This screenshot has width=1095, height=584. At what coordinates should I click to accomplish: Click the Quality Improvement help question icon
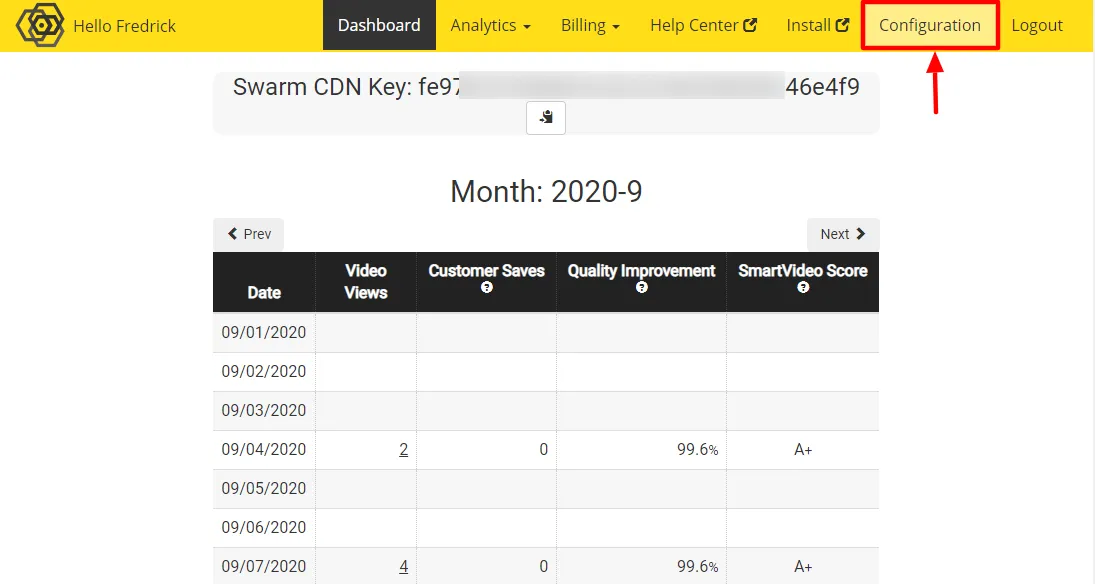641,288
